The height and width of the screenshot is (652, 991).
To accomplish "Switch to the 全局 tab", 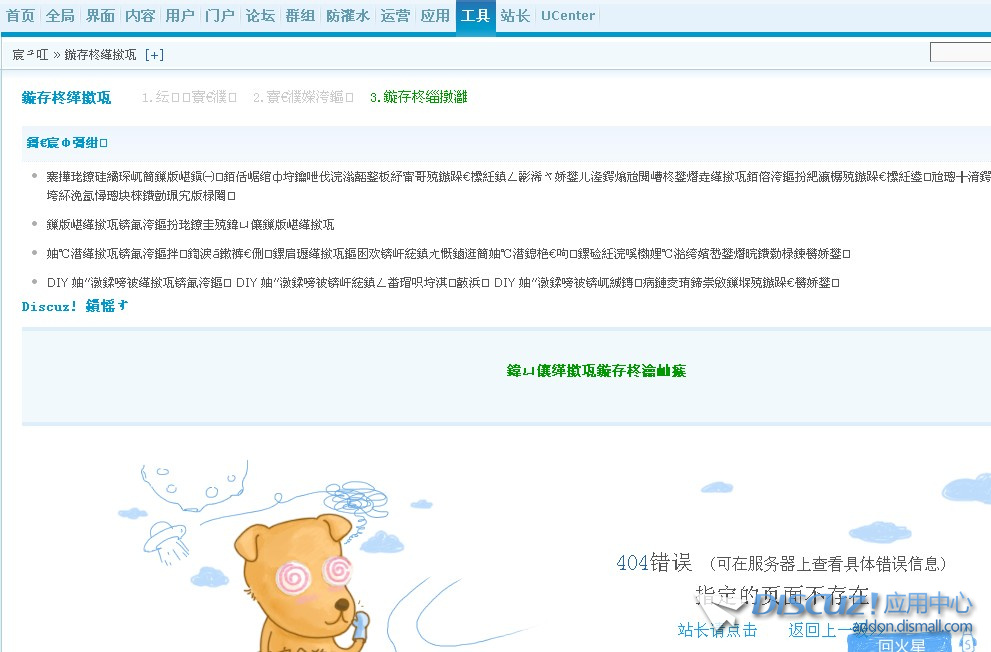I will 60,16.
